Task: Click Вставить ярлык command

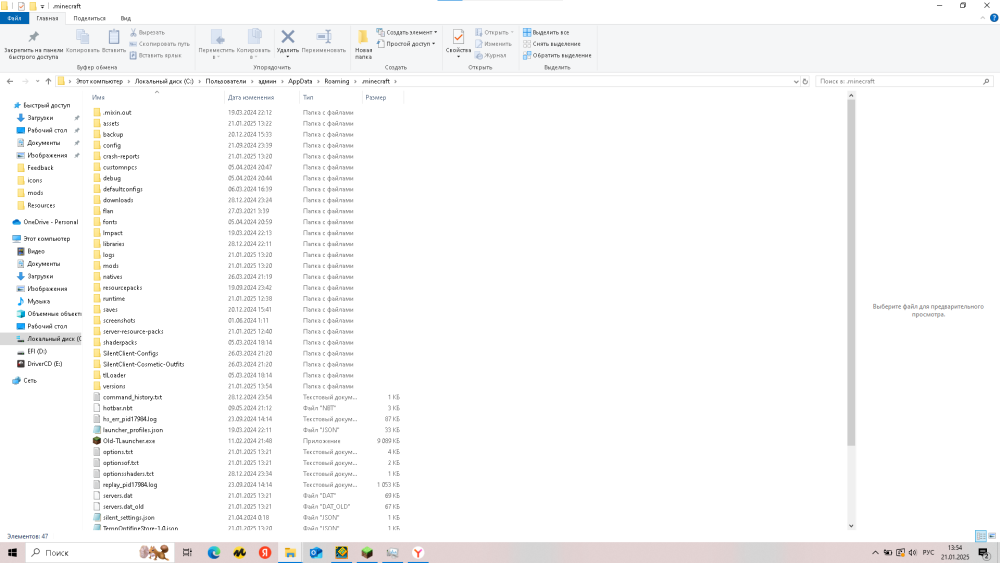Action: 156,55
